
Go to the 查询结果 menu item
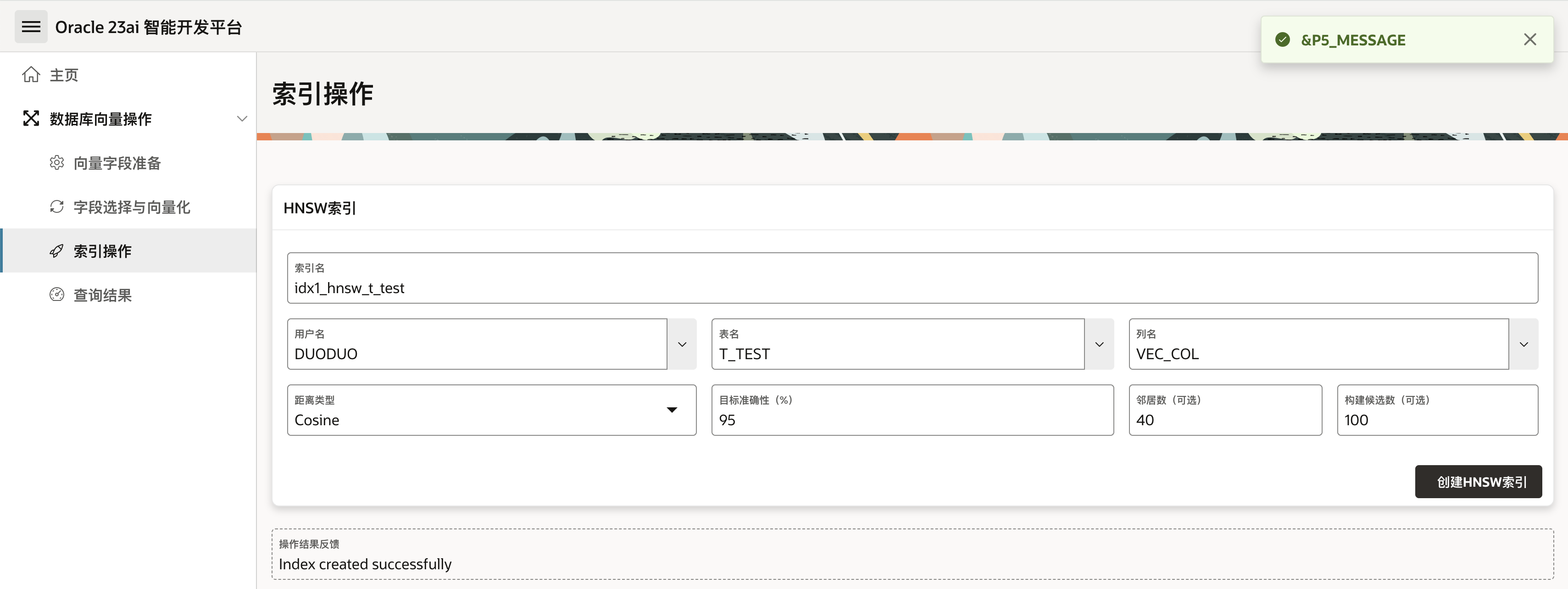102,295
